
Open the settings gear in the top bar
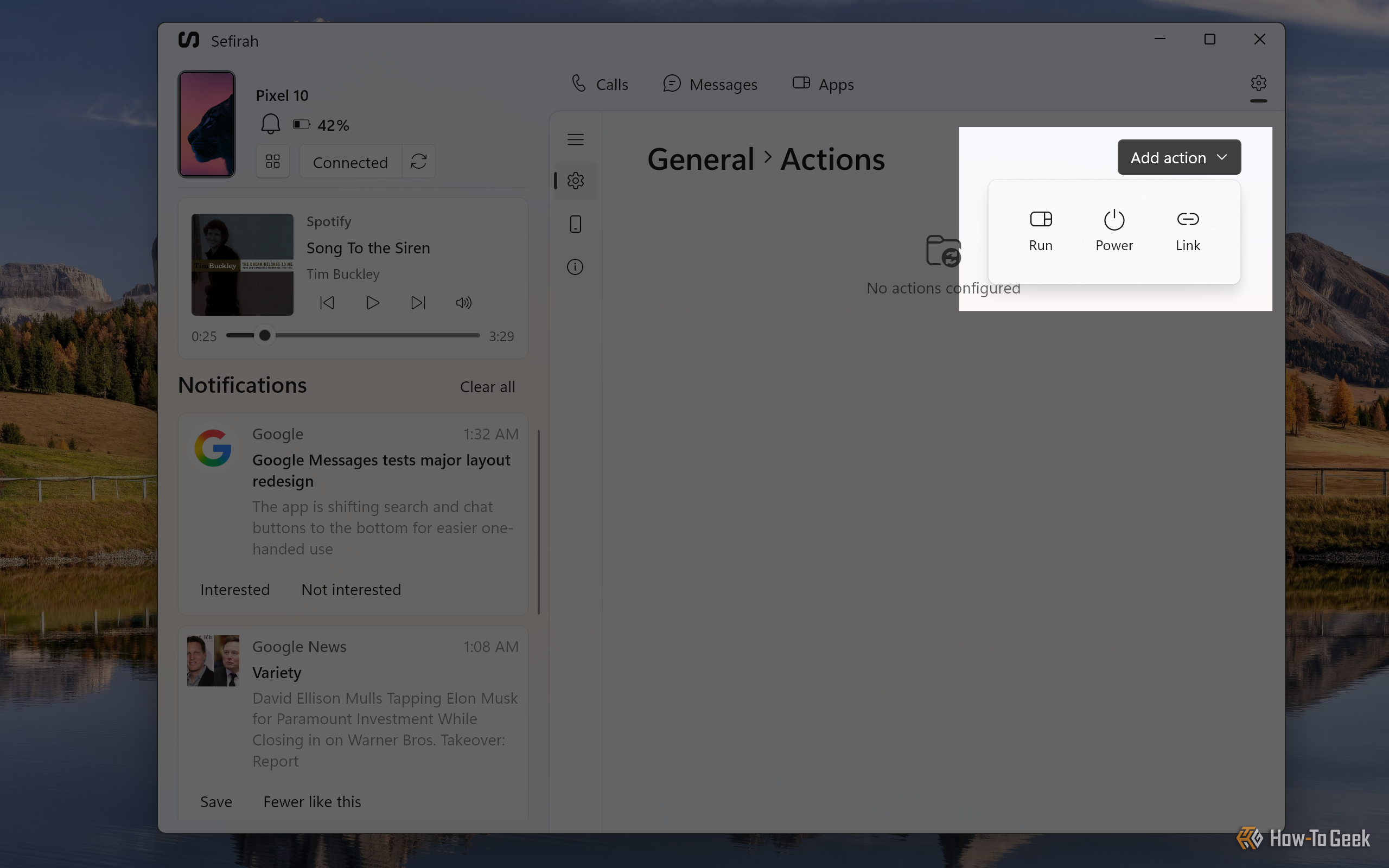coord(1258,84)
